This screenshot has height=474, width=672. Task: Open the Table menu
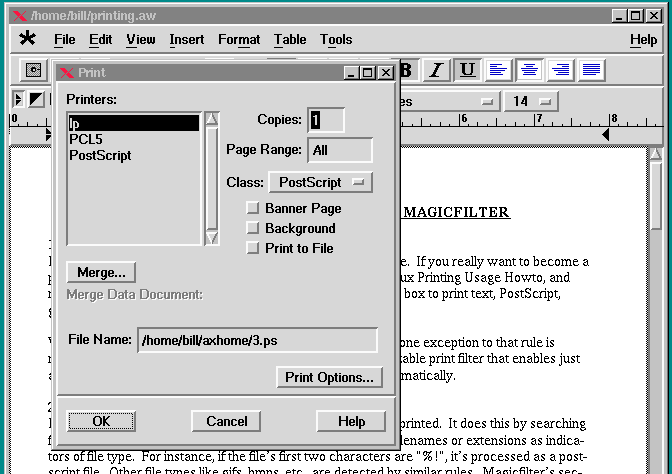tap(290, 39)
